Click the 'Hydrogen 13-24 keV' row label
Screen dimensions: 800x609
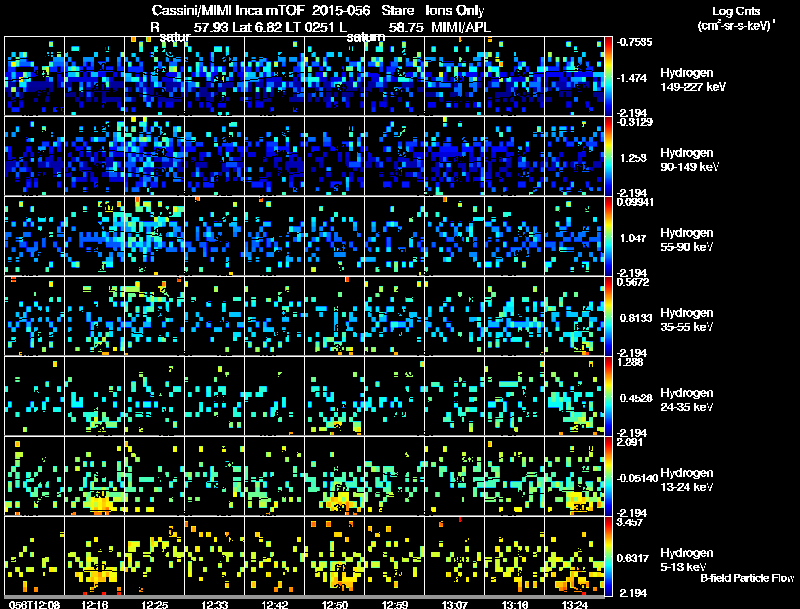(687, 480)
